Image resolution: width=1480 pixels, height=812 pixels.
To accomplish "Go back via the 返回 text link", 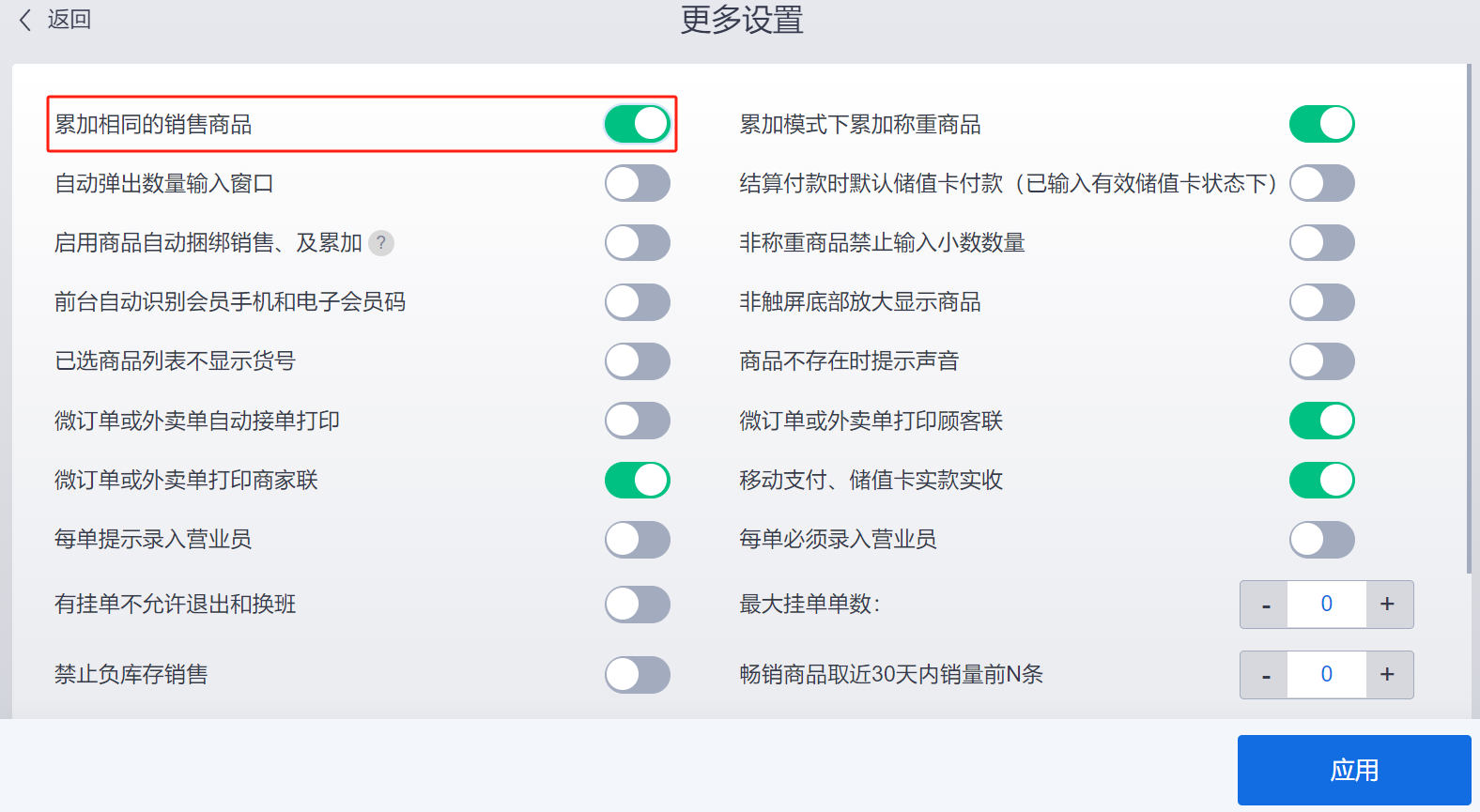I will [69, 20].
